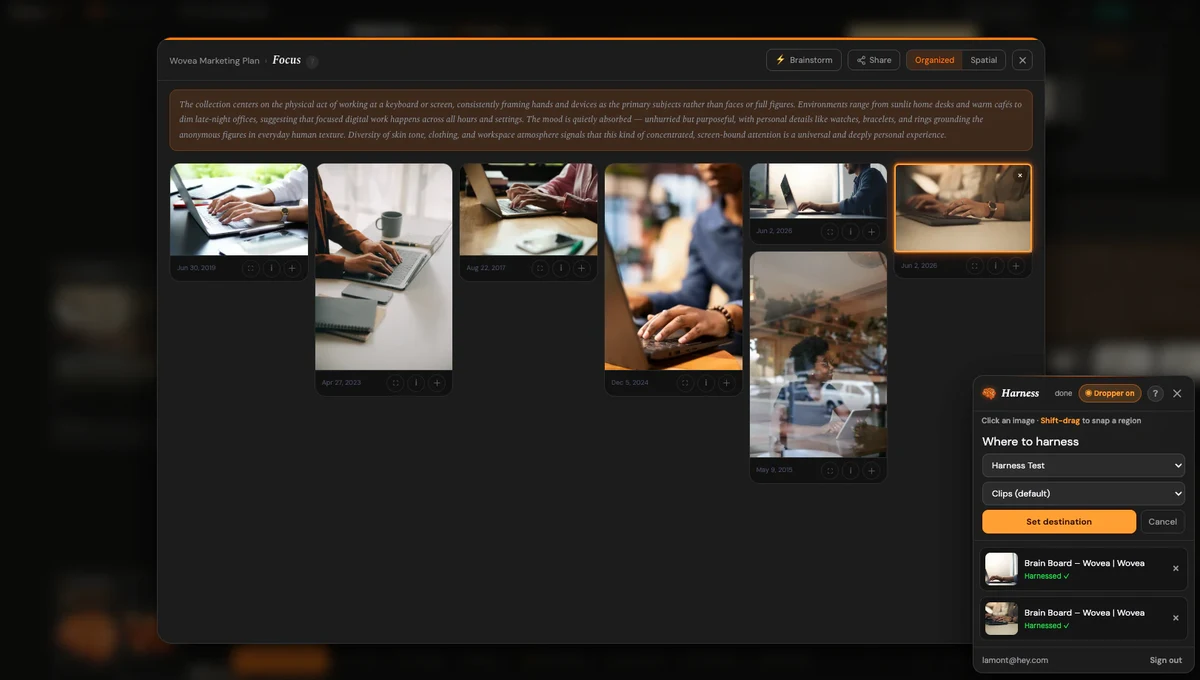This screenshot has height=680, width=1200.
Task: Select the Apr 27, 2023 desk photo with mug
Action: tap(384, 267)
